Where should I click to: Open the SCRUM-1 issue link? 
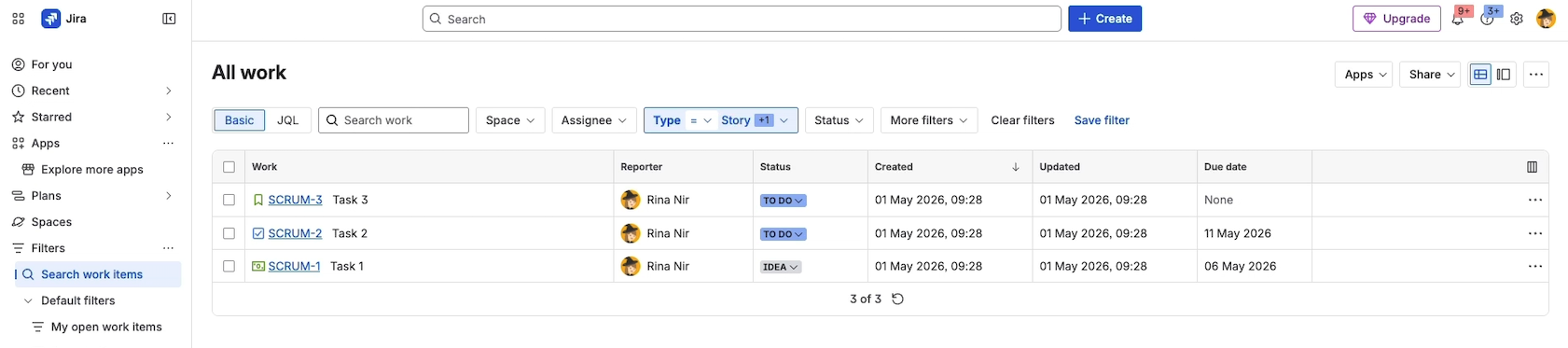point(294,266)
